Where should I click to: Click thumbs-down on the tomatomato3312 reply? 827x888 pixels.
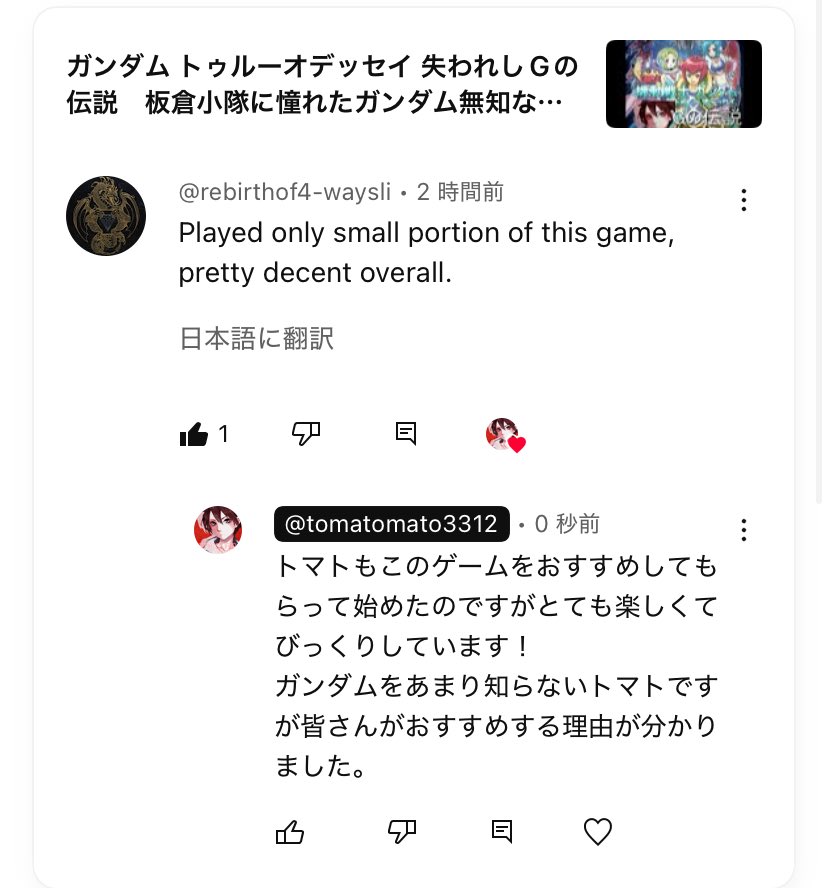click(402, 832)
